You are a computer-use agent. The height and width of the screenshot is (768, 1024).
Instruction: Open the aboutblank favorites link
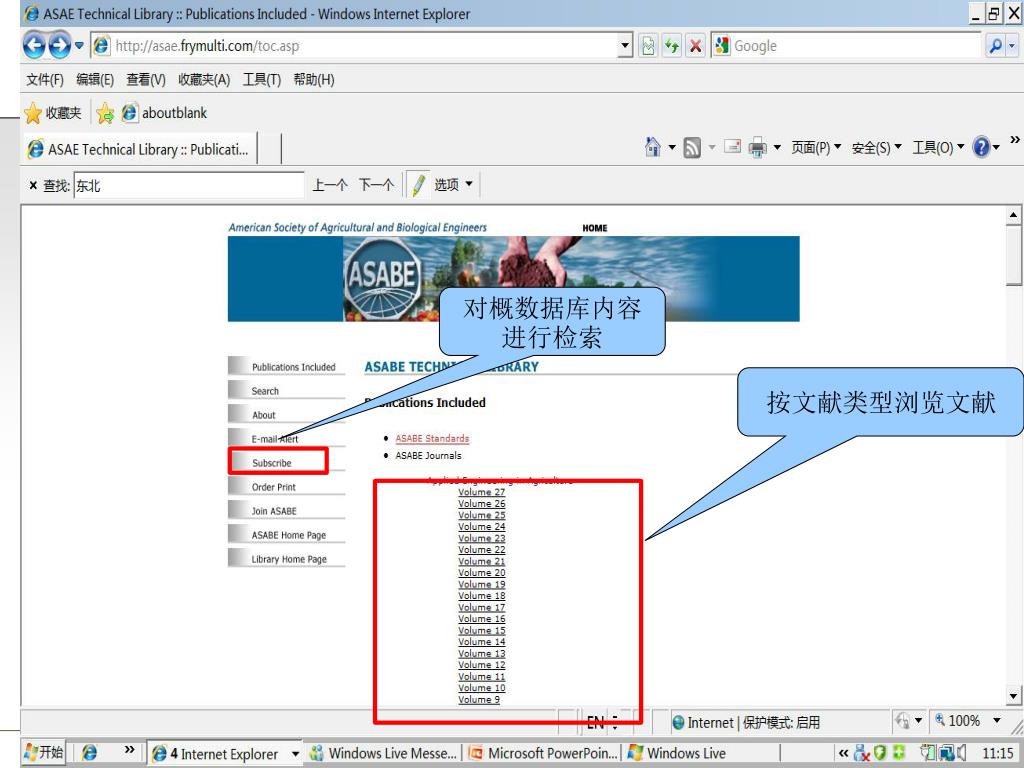point(165,113)
